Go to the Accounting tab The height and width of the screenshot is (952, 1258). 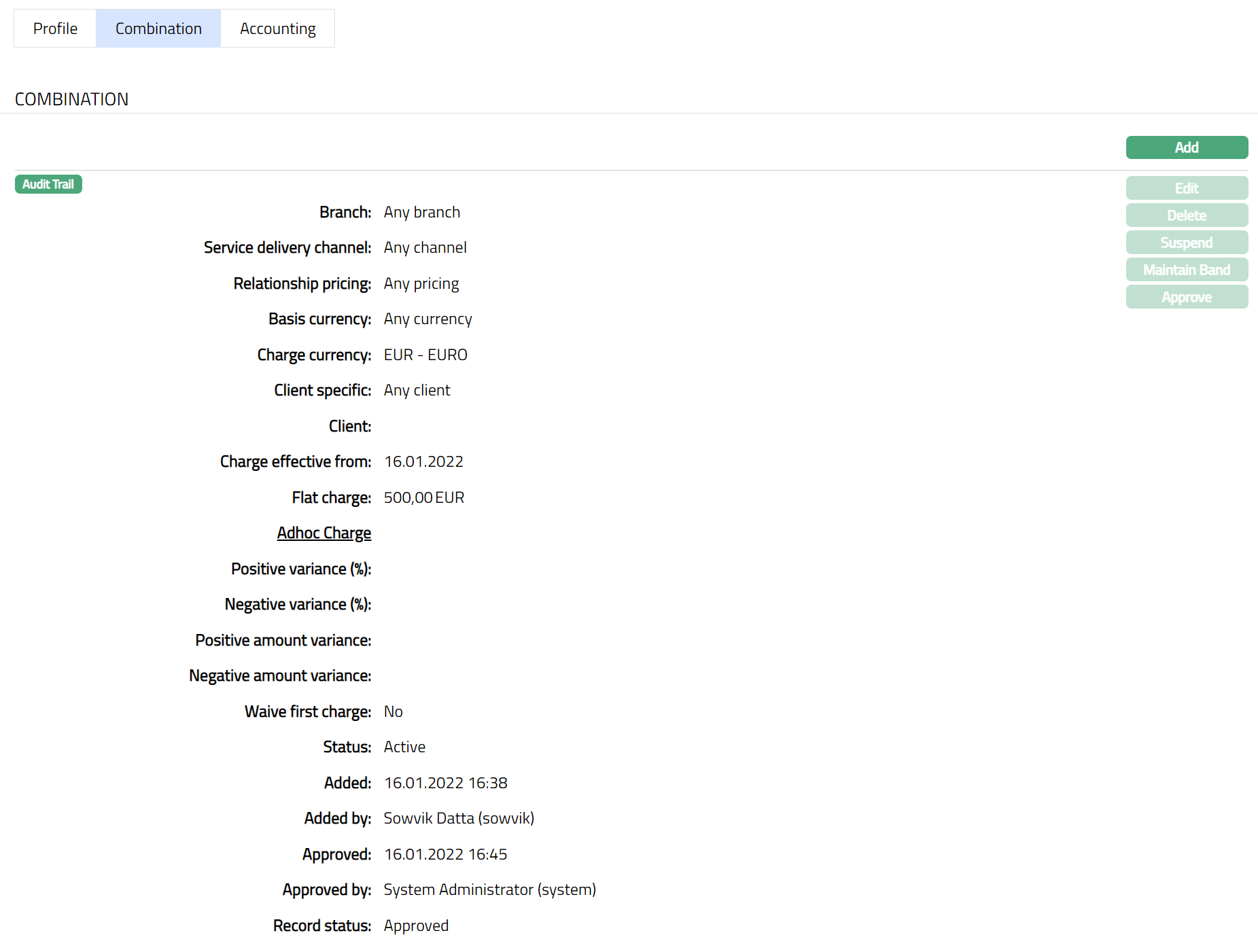coord(277,29)
